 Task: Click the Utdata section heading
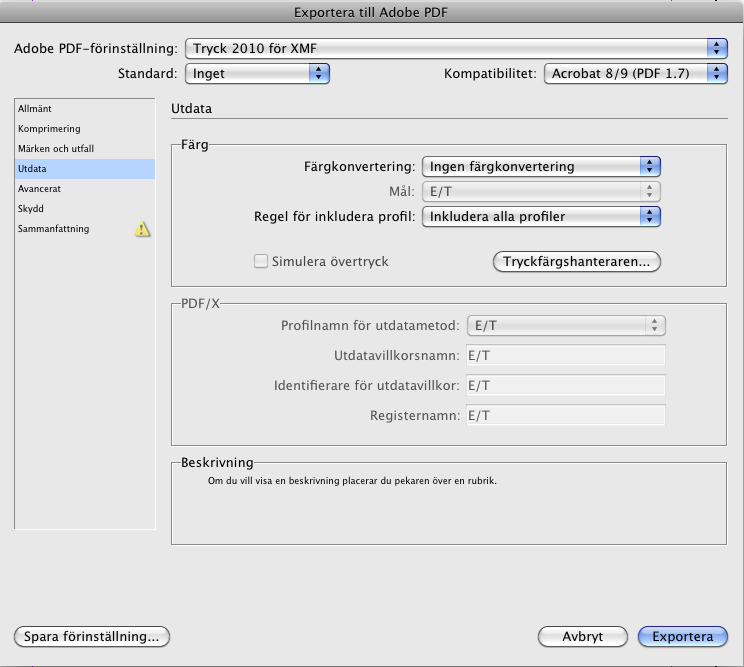tap(191, 109)
